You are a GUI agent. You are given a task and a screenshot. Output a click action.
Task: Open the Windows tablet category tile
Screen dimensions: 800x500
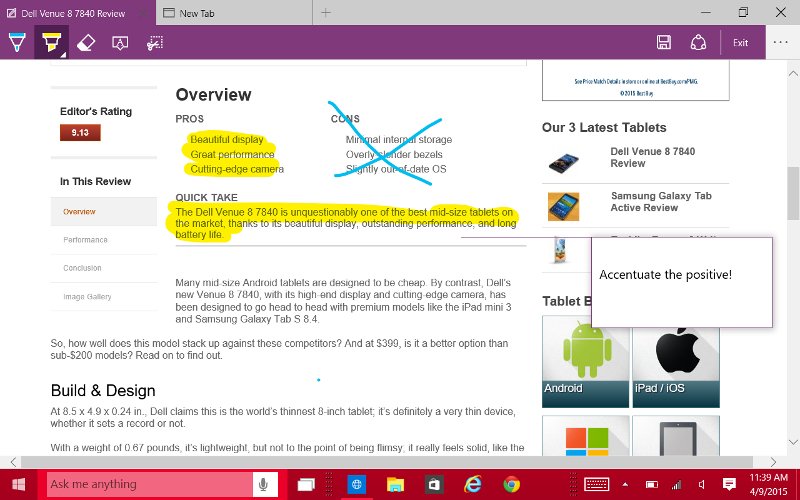coord(586,435)
